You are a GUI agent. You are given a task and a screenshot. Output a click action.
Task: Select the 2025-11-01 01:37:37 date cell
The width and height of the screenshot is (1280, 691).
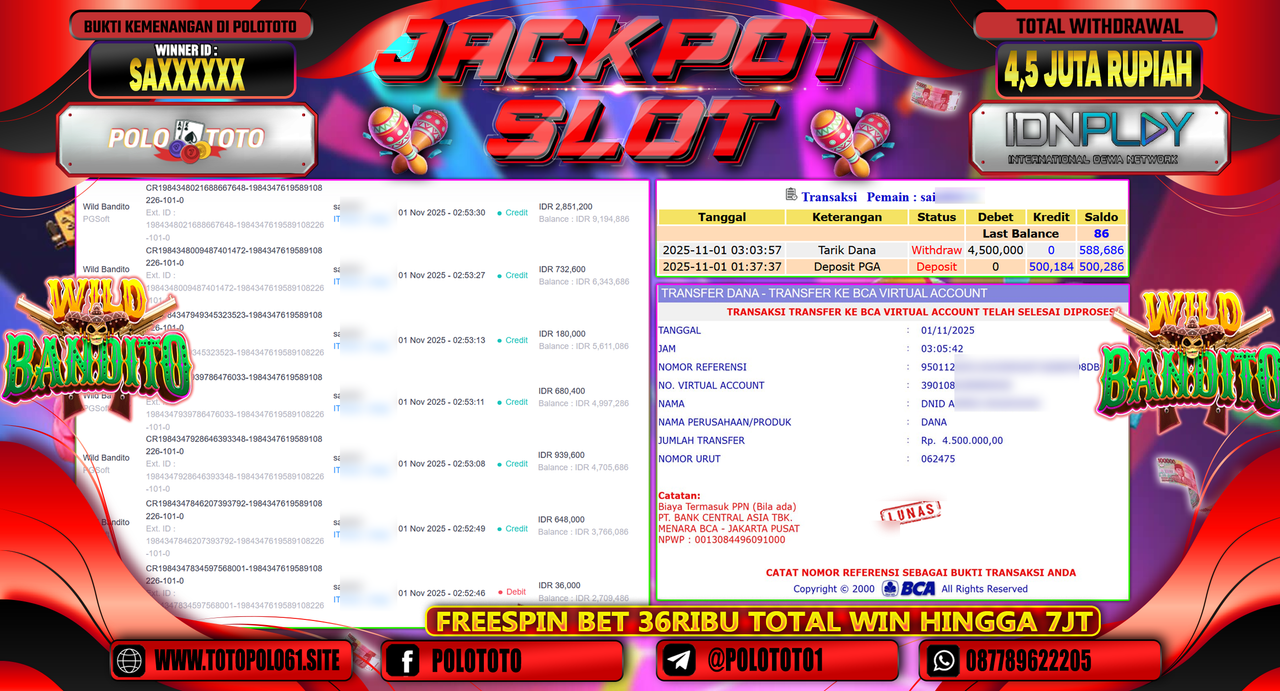coord(721,267)
